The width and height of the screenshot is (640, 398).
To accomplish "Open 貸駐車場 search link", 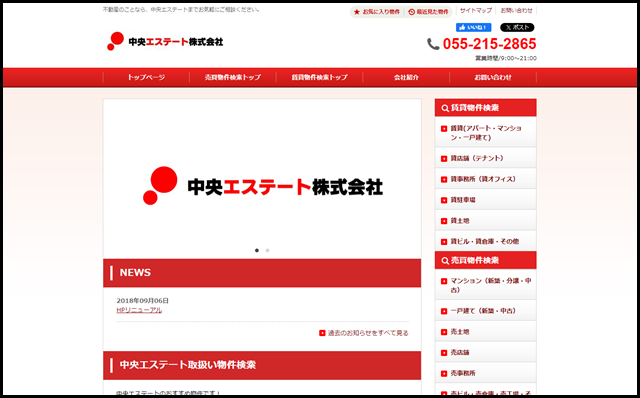I will (486, 200).
